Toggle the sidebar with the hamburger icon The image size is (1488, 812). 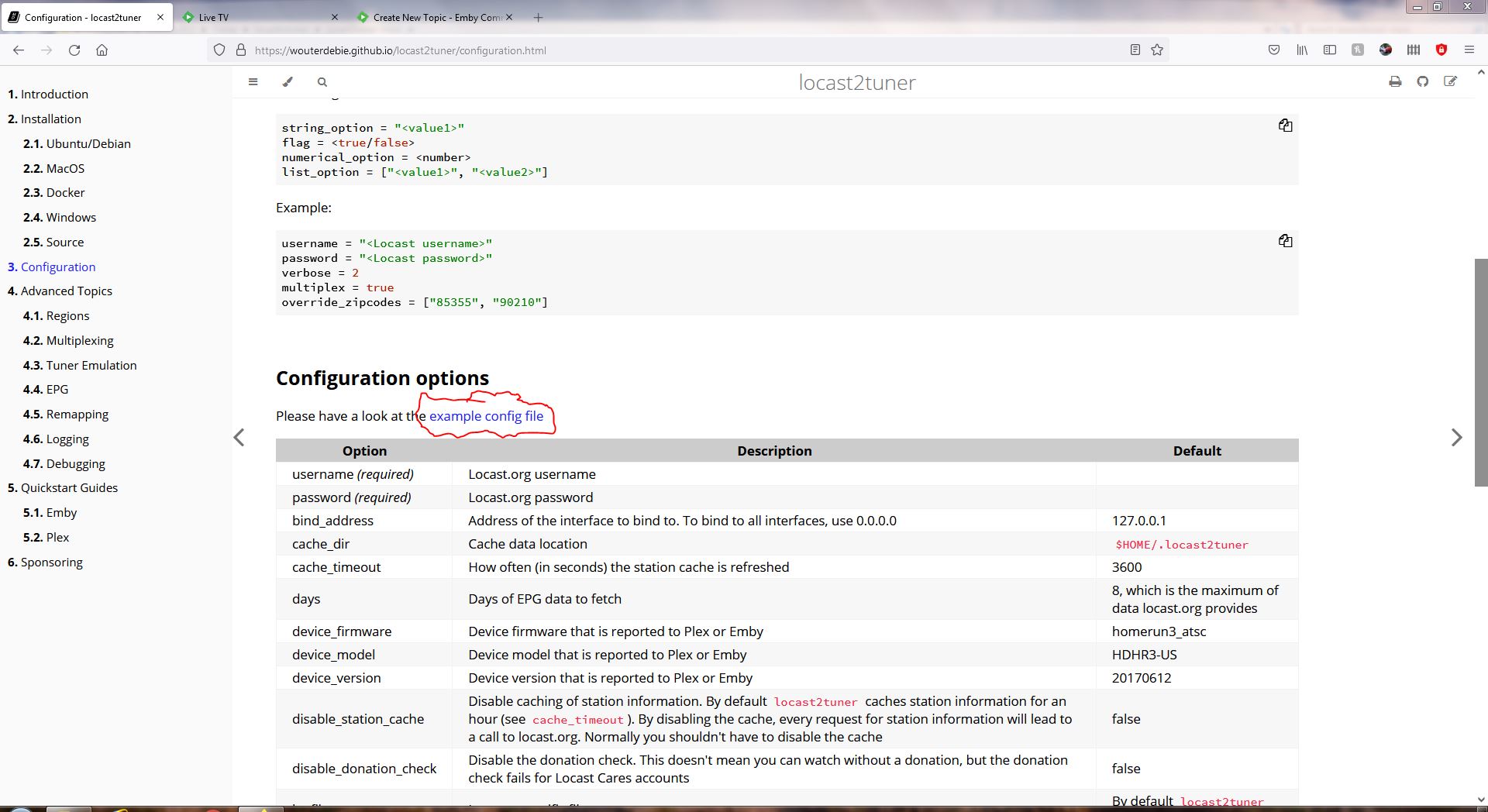(253, 81)
